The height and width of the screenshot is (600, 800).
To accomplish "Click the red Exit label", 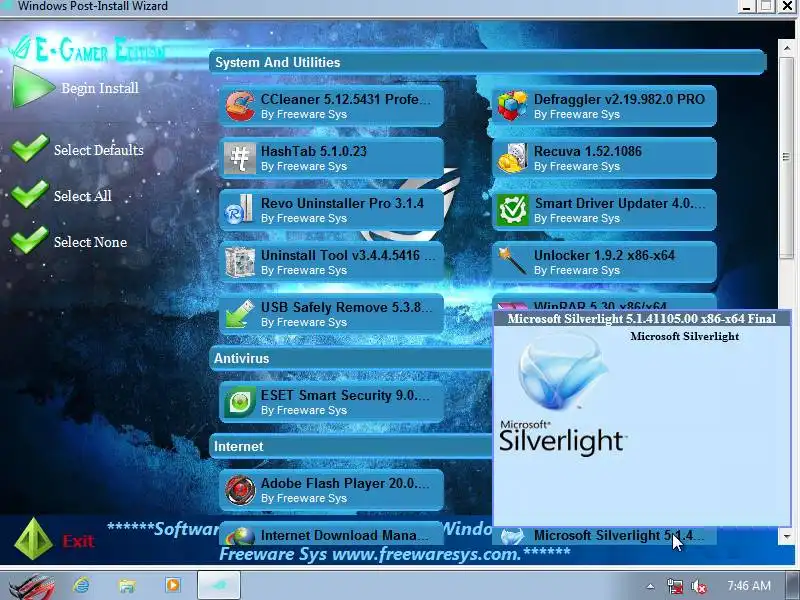I will pyautogui.click(x=78, y=541).
